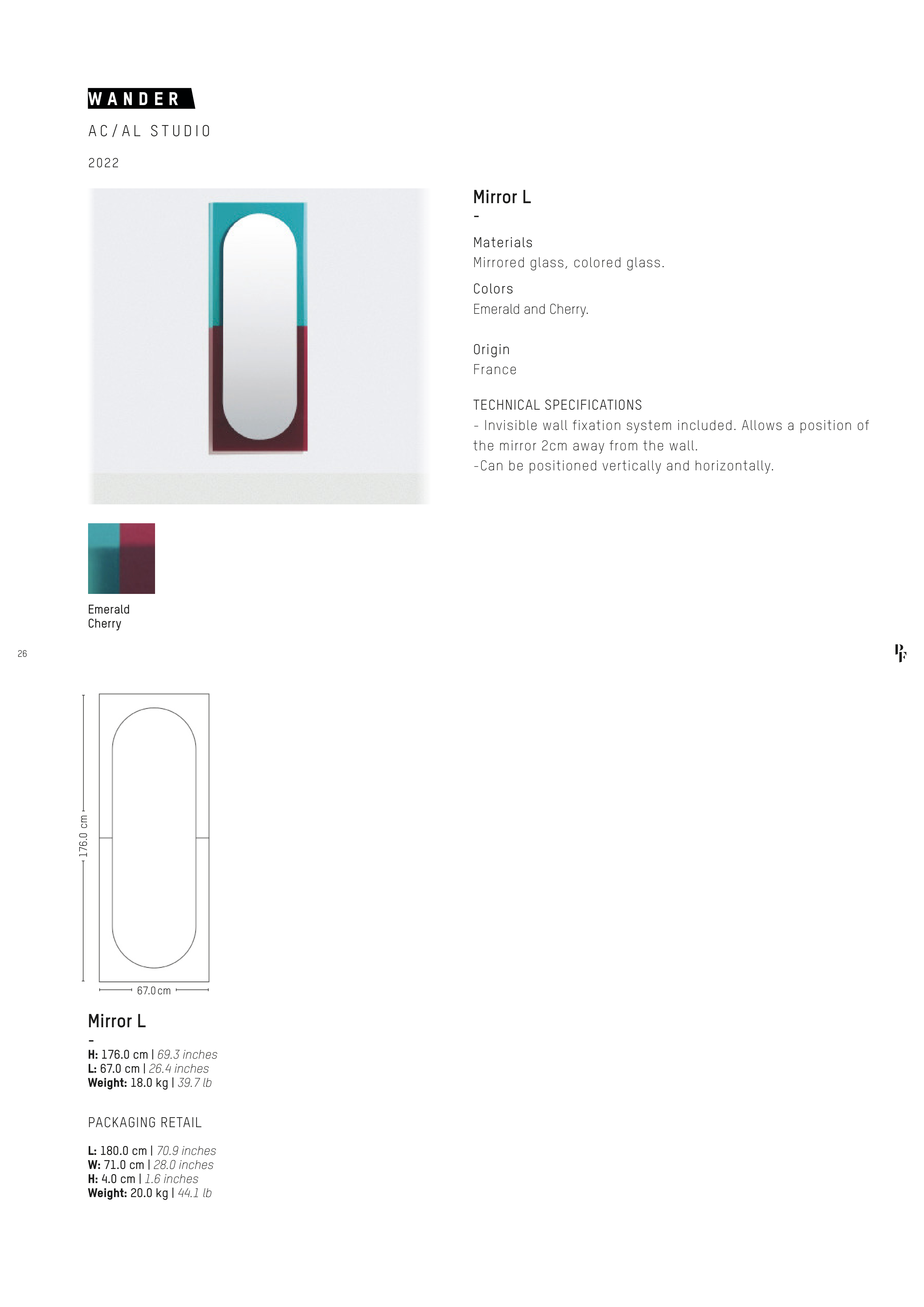Click the PF monogram logo

pyautogui.click(x=900, y=653)
